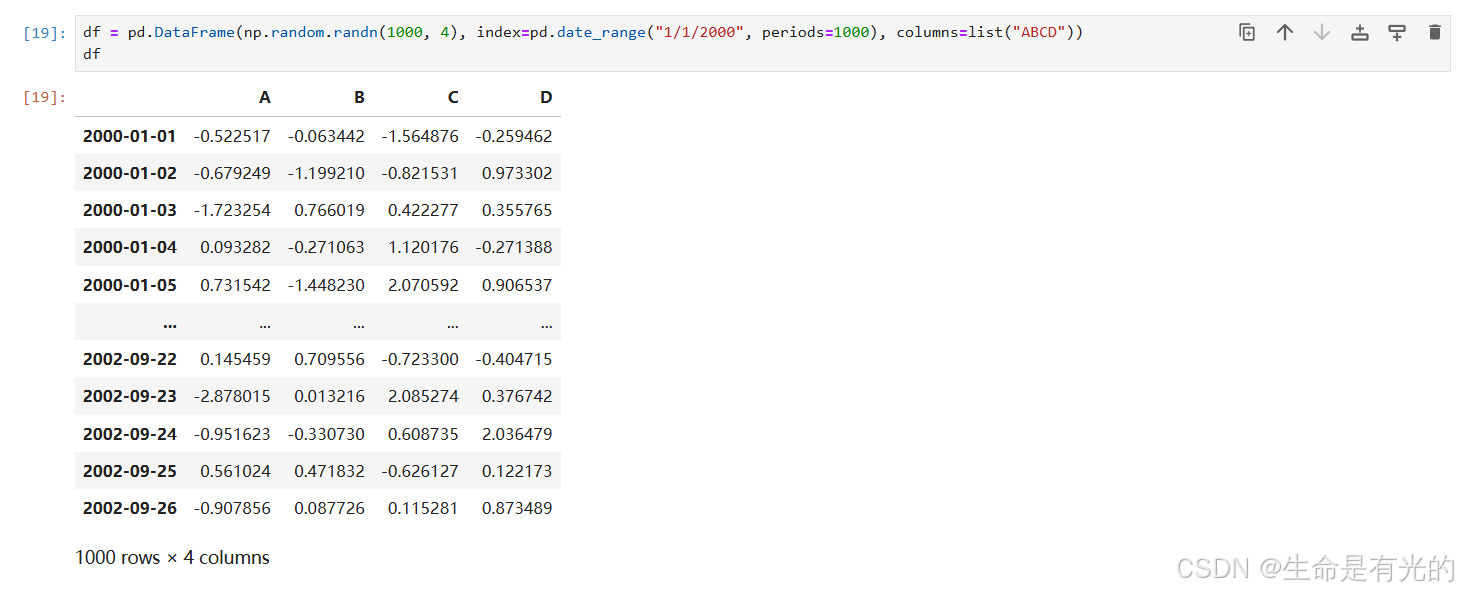Insert a cell above icon
Image resolution: width=1459 pixels, height=594 pixels.
1360,32
